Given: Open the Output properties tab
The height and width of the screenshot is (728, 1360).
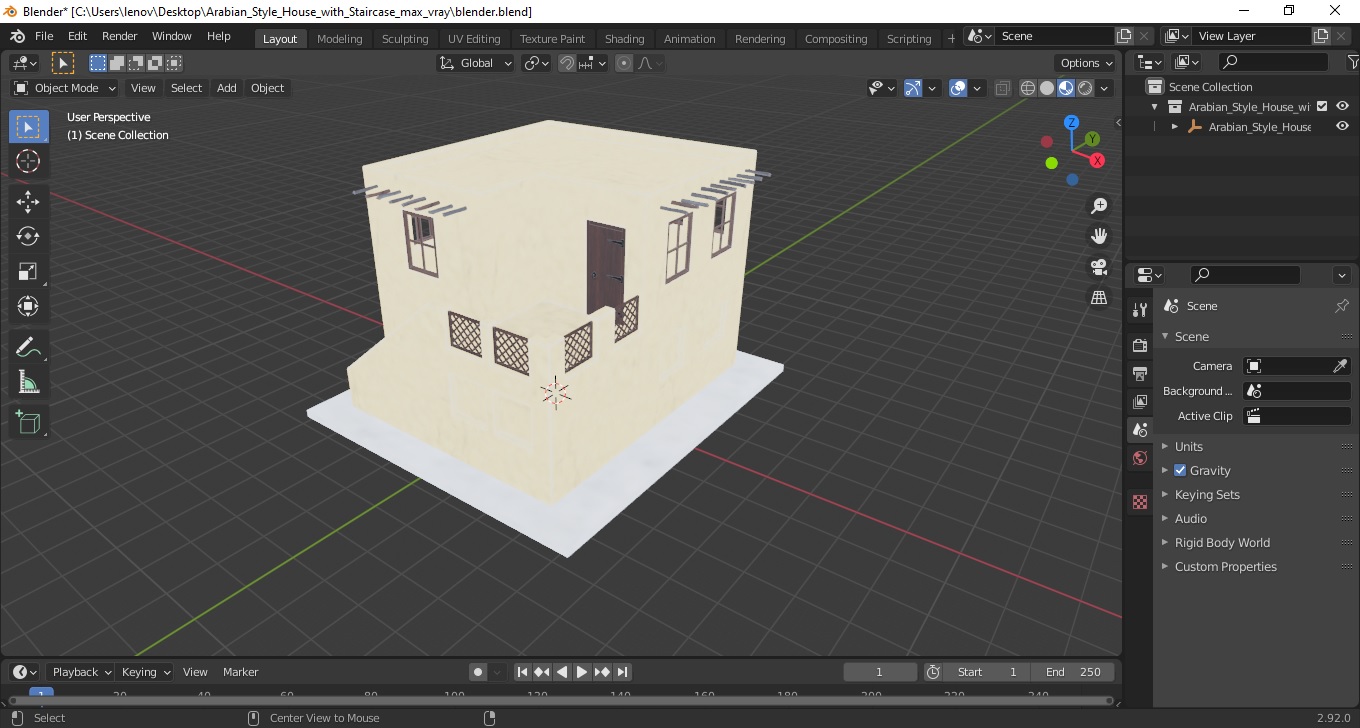Looking at the screenshot, I should tap(1140, 373).
